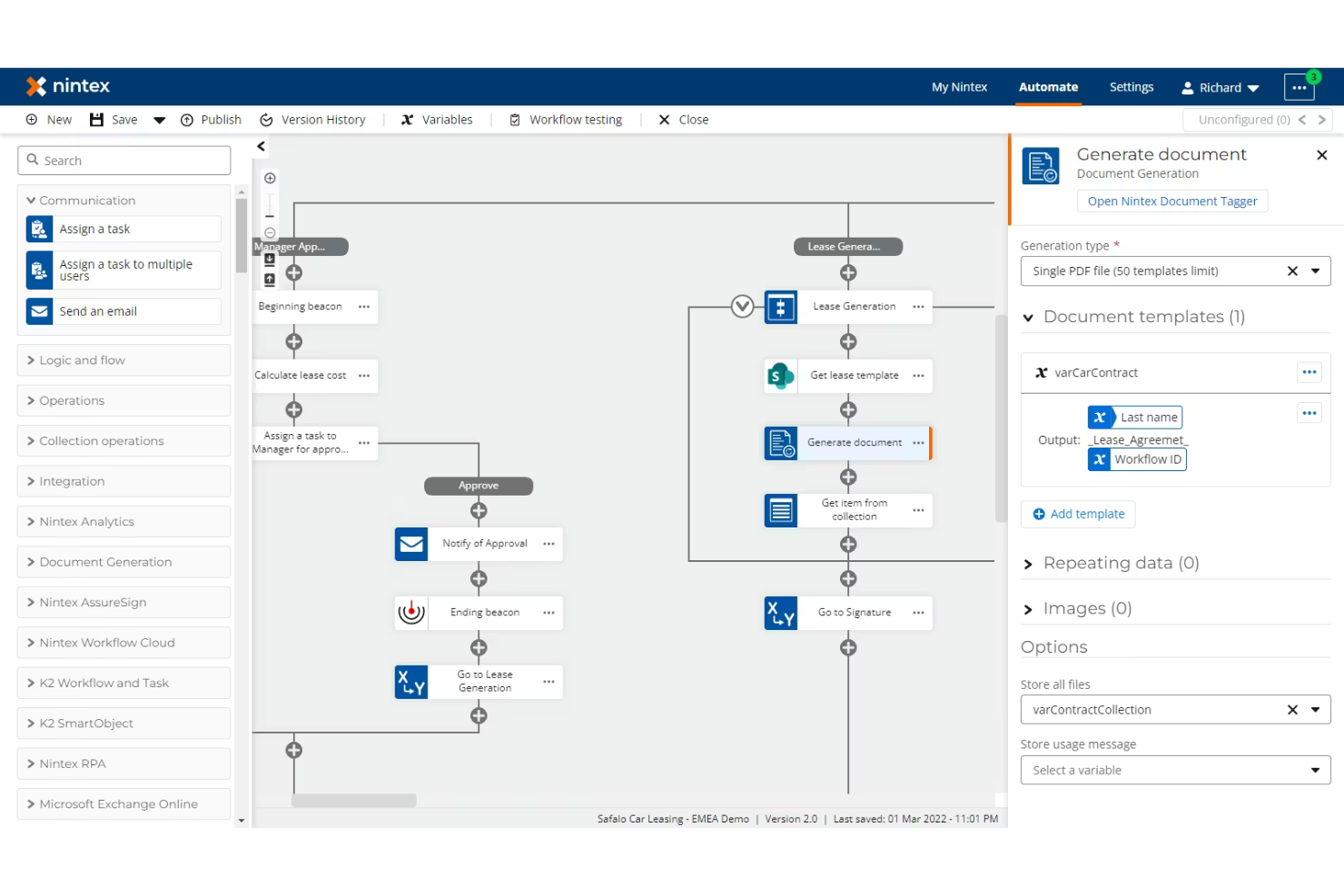Open Generate document action menu
1344x896 pixels.
[x=918, y=443]
